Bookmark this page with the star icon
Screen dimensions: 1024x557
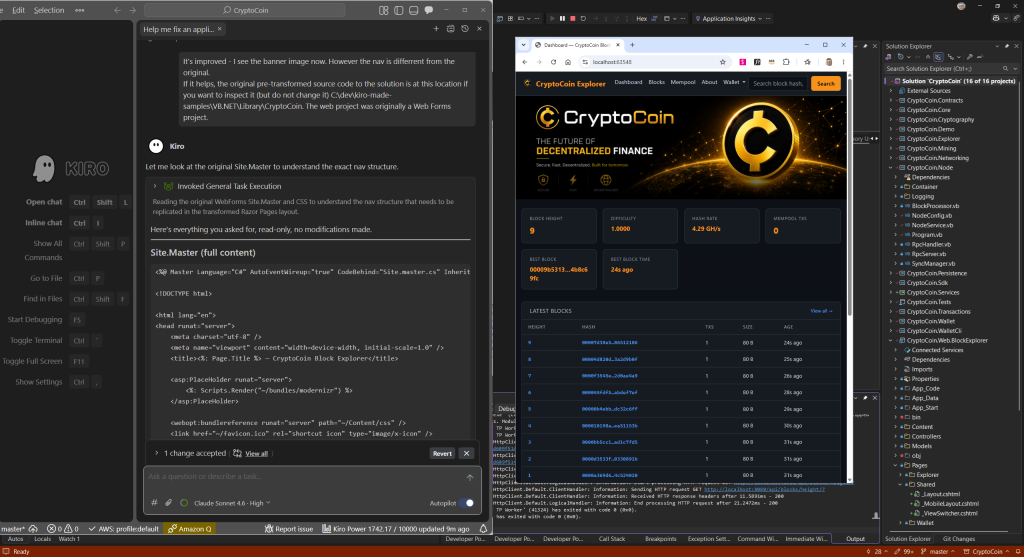pos(722,62)
